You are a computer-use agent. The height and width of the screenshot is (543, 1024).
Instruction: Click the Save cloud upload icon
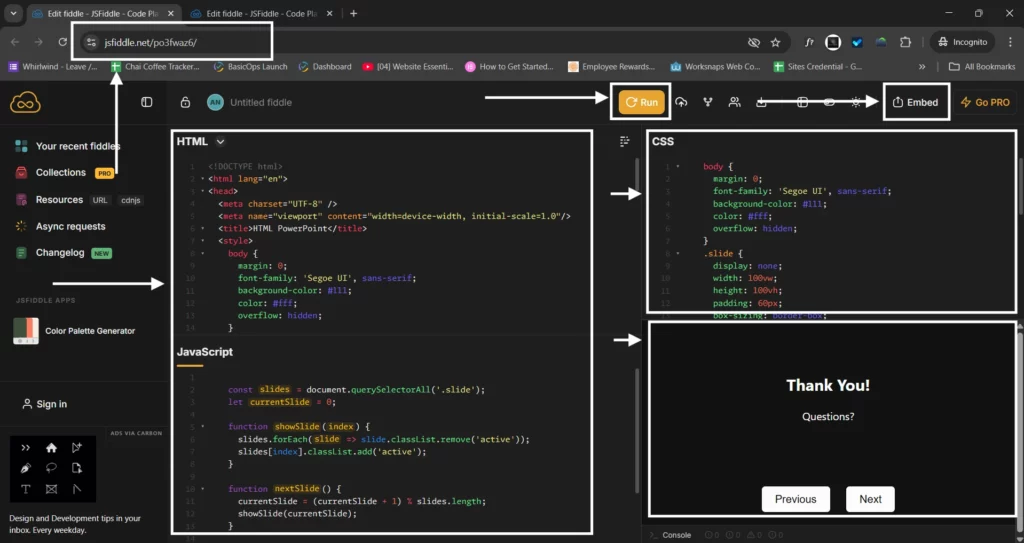(x=682, y=102)
